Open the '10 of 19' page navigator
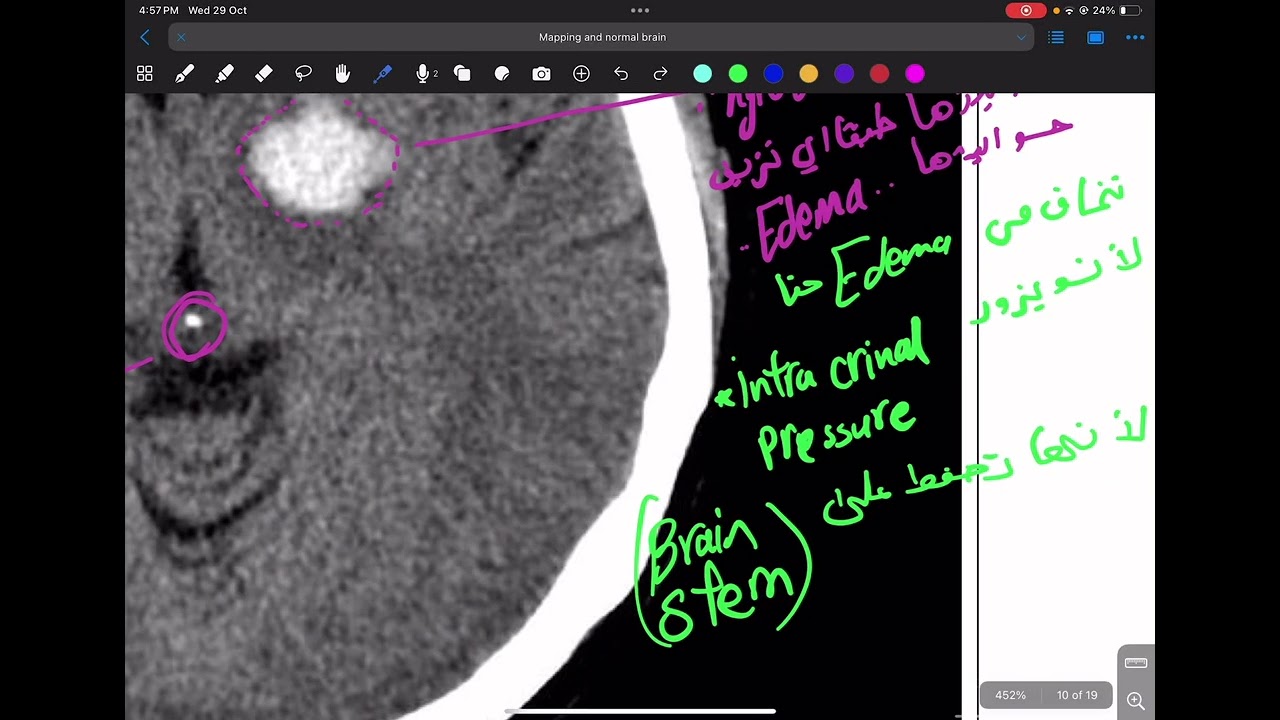 coord(1077,695)
